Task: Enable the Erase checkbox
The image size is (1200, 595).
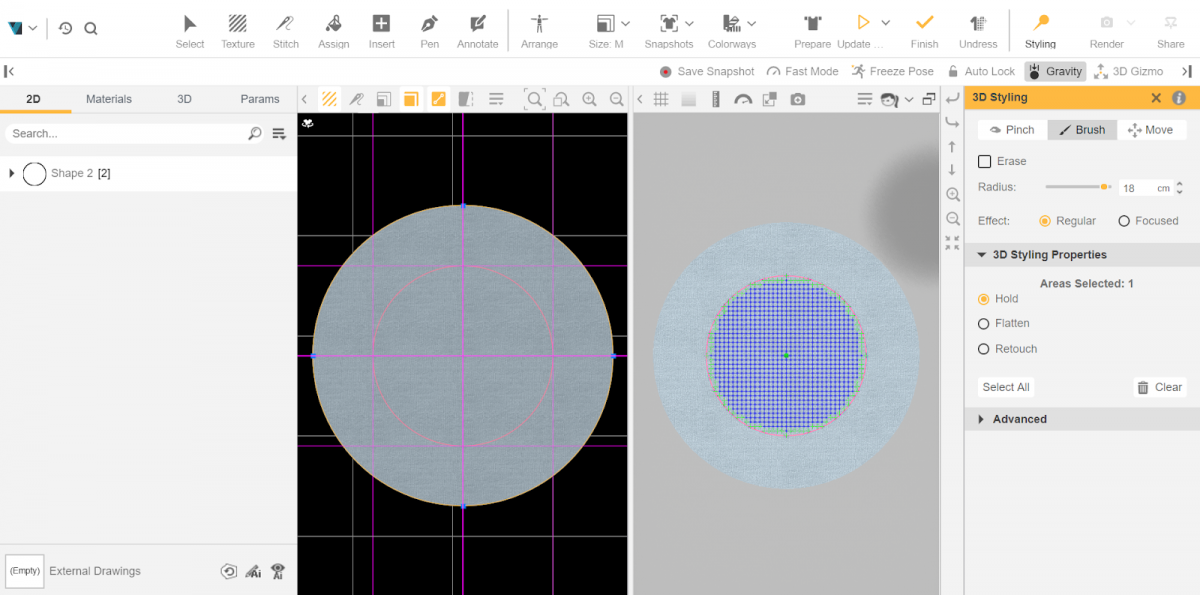Action: tap(984, 161)
